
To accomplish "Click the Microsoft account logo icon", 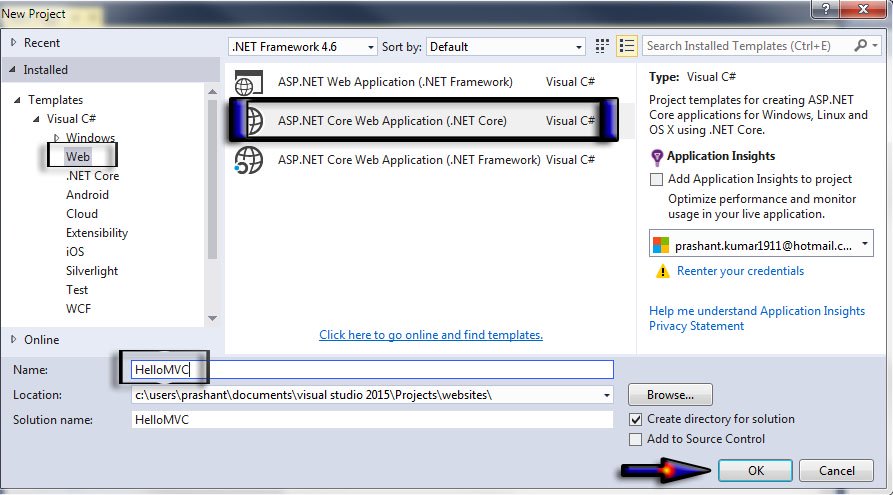I will (661, 246).
